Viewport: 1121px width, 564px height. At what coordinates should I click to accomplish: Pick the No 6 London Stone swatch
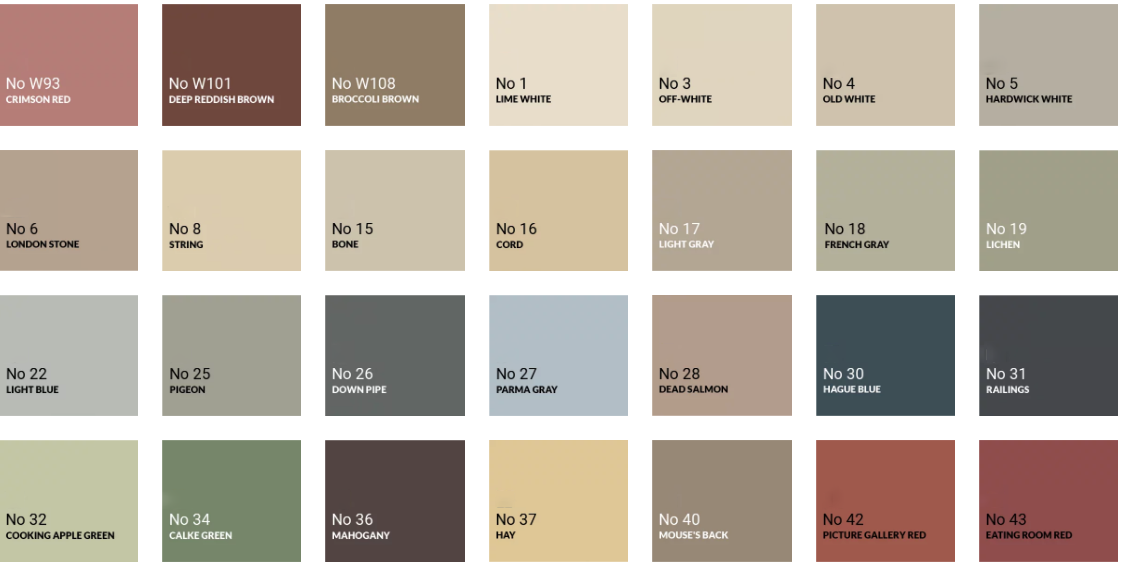pos(69,210)
